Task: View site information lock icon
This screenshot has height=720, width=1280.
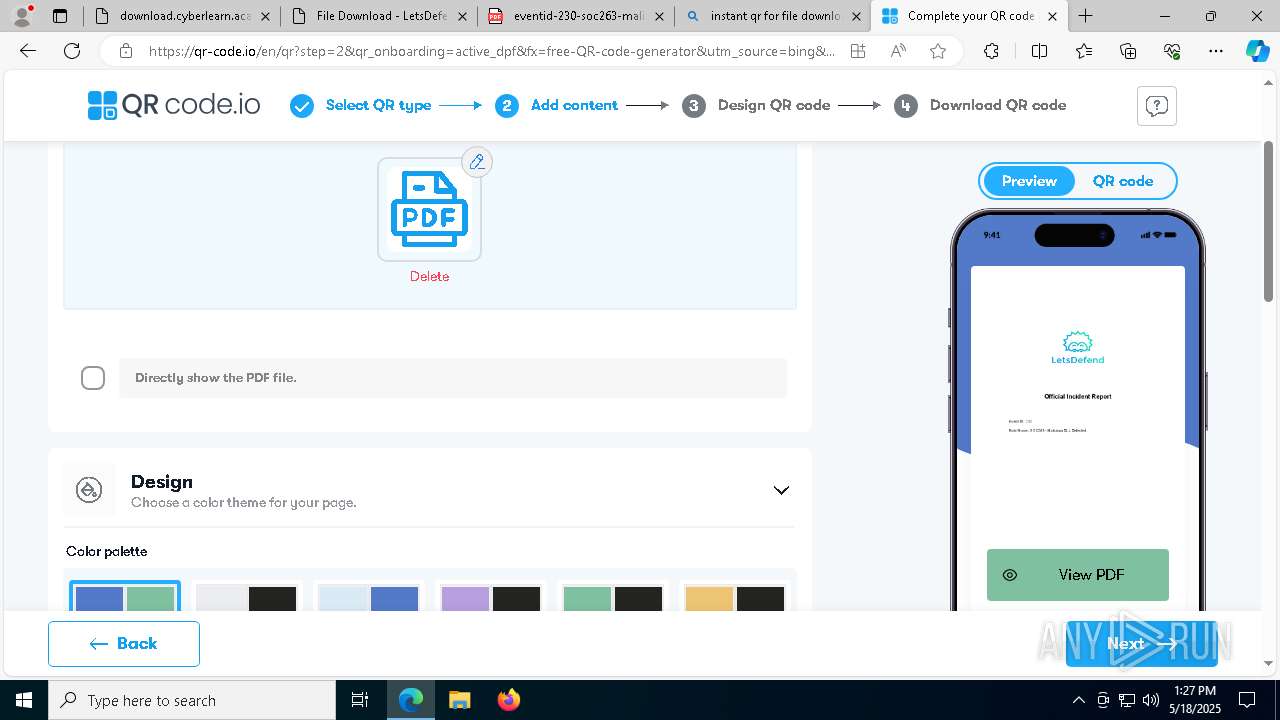Action: (x=125, y=51)
